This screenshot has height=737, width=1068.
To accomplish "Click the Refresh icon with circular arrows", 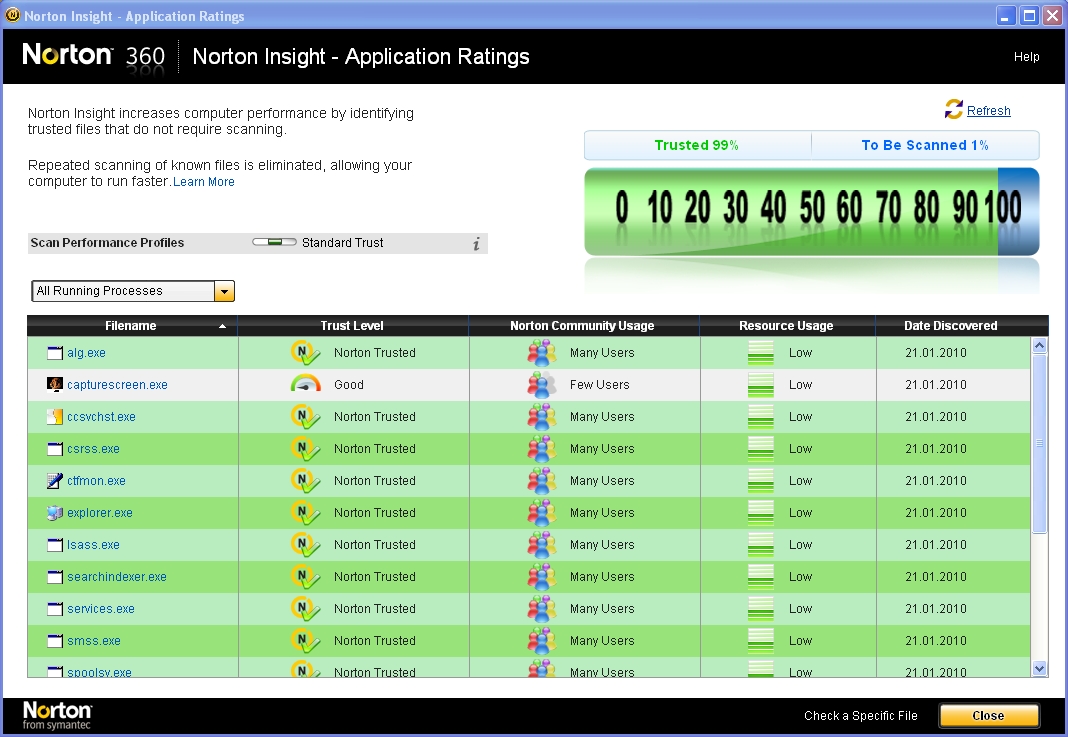I will [953, 110].
